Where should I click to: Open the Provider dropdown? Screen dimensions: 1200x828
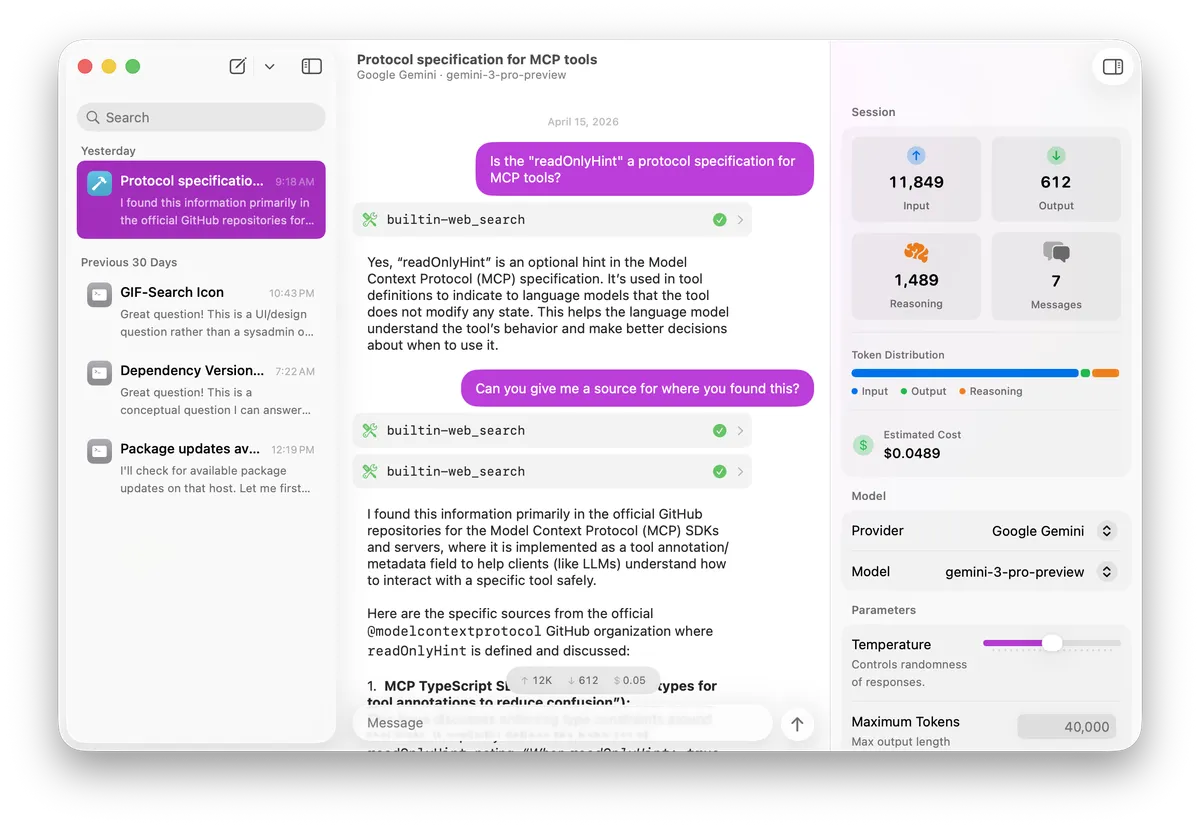coord(1106,531)
